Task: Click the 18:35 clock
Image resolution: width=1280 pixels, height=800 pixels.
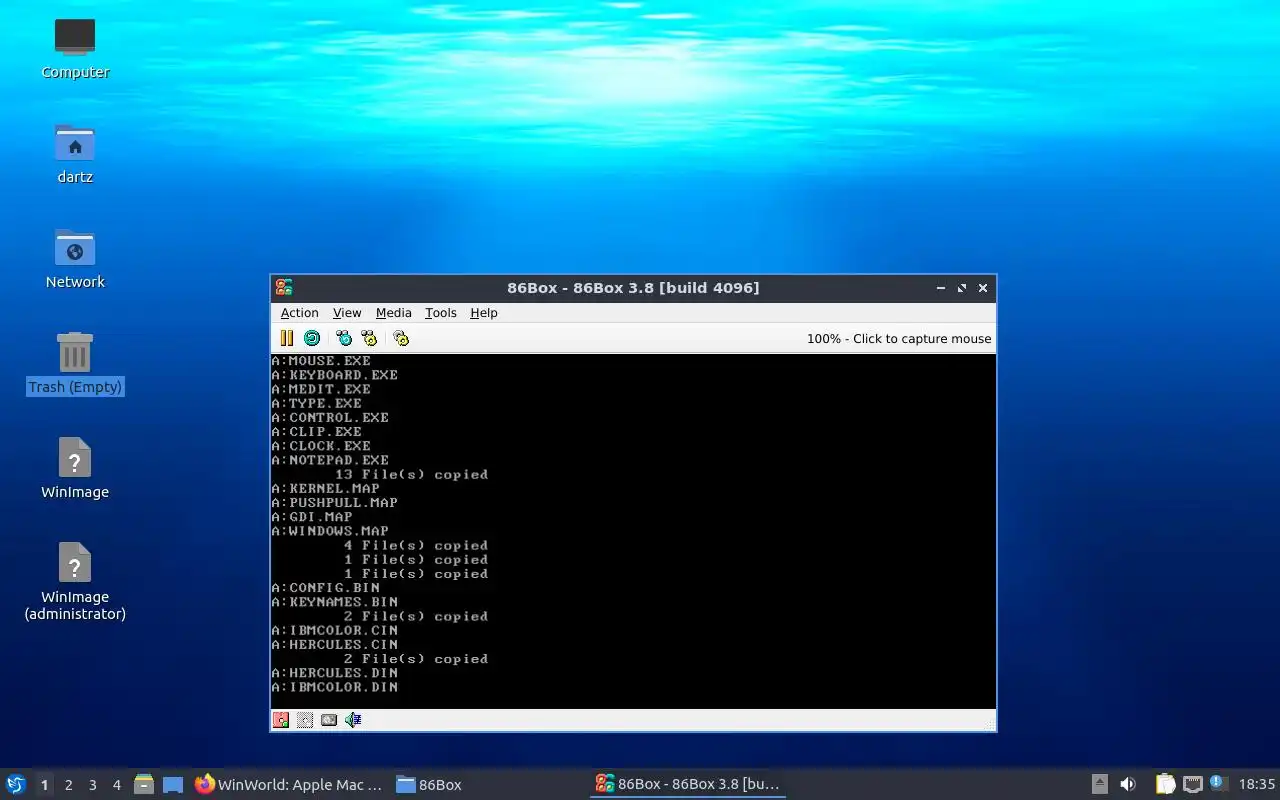Action: tap(1257, 785)
